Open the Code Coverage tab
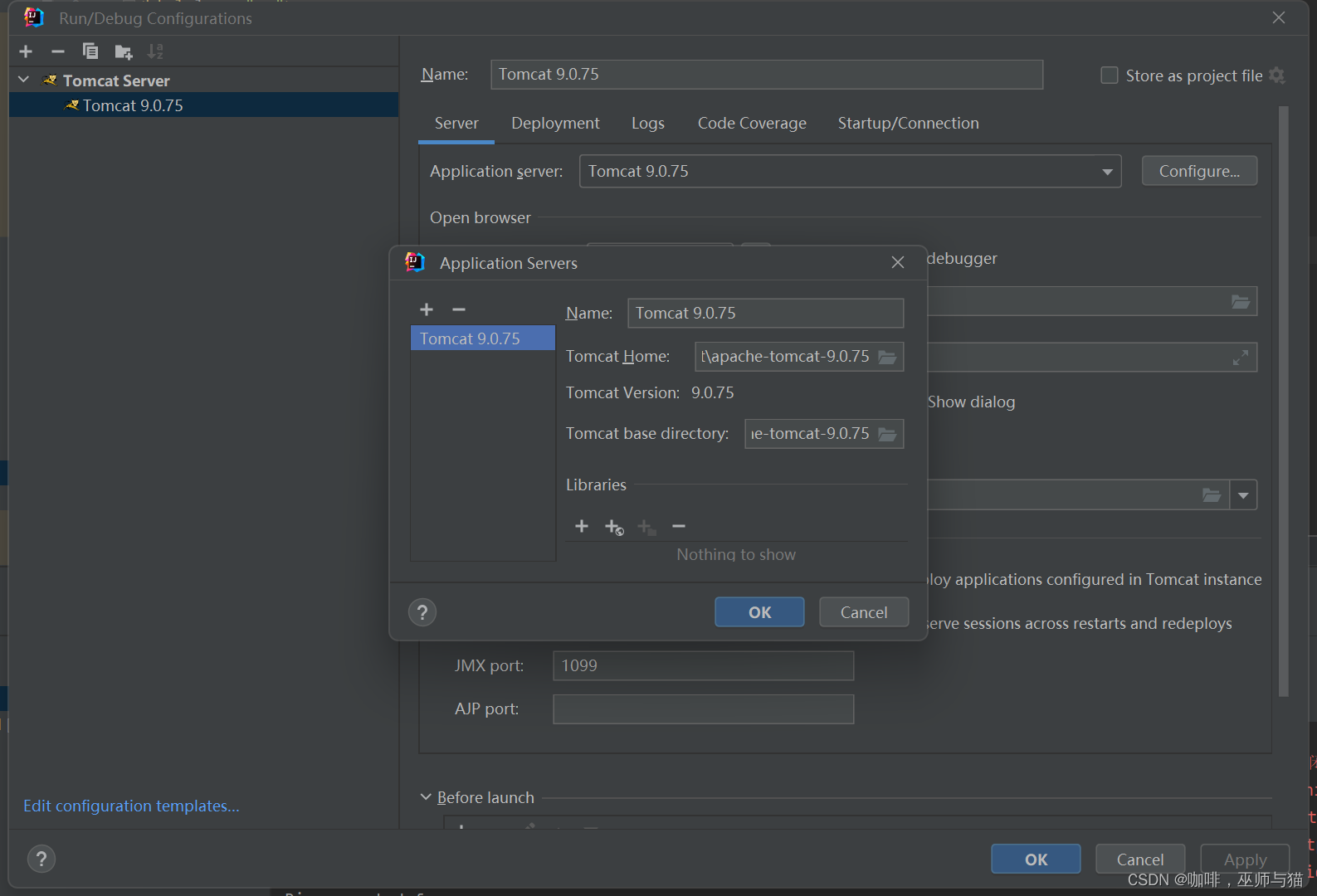Viewport: 1317px width, 896px height. 752,124
